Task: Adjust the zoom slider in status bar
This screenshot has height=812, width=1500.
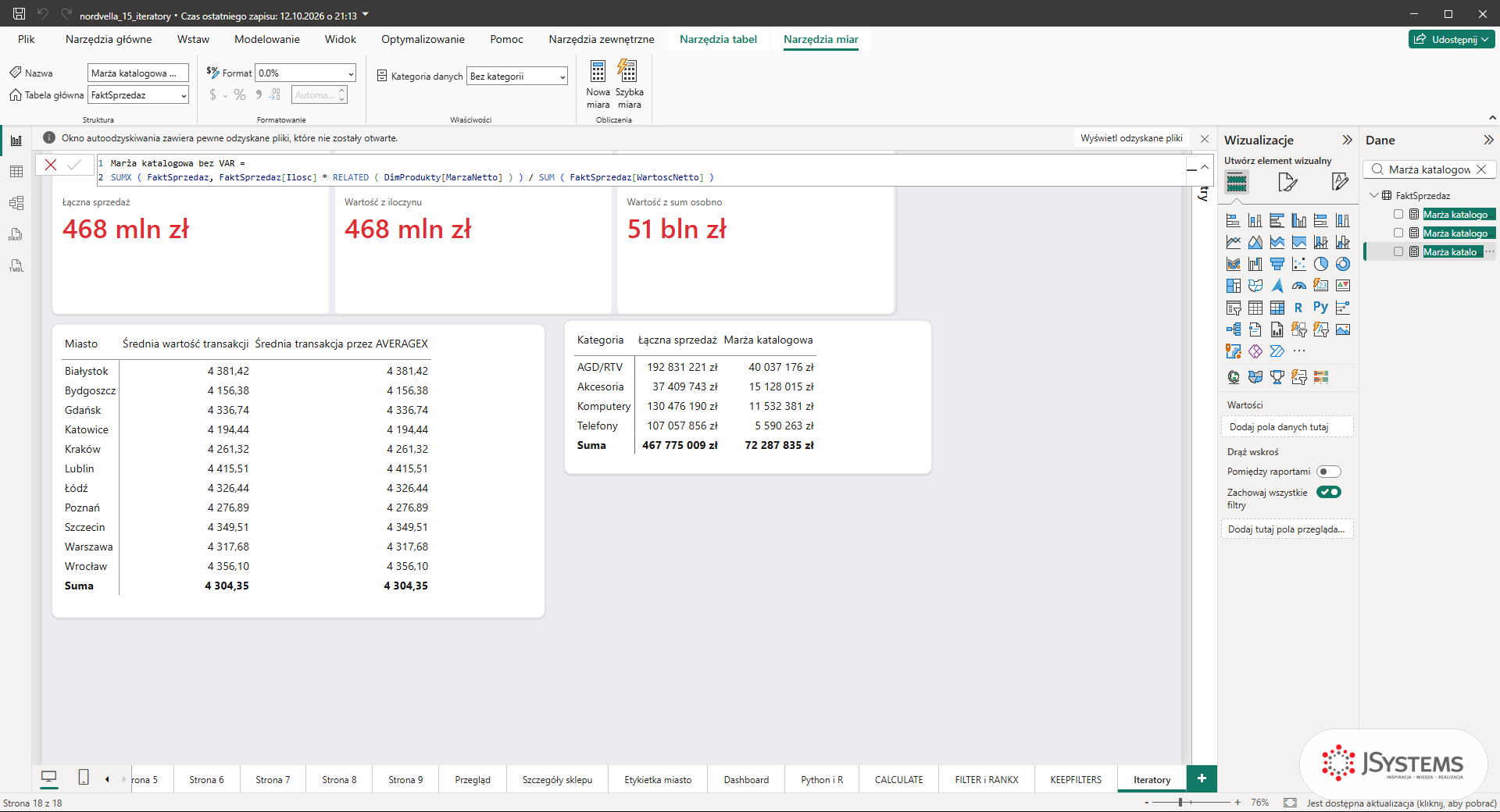Action: (x=1180, y=802)
